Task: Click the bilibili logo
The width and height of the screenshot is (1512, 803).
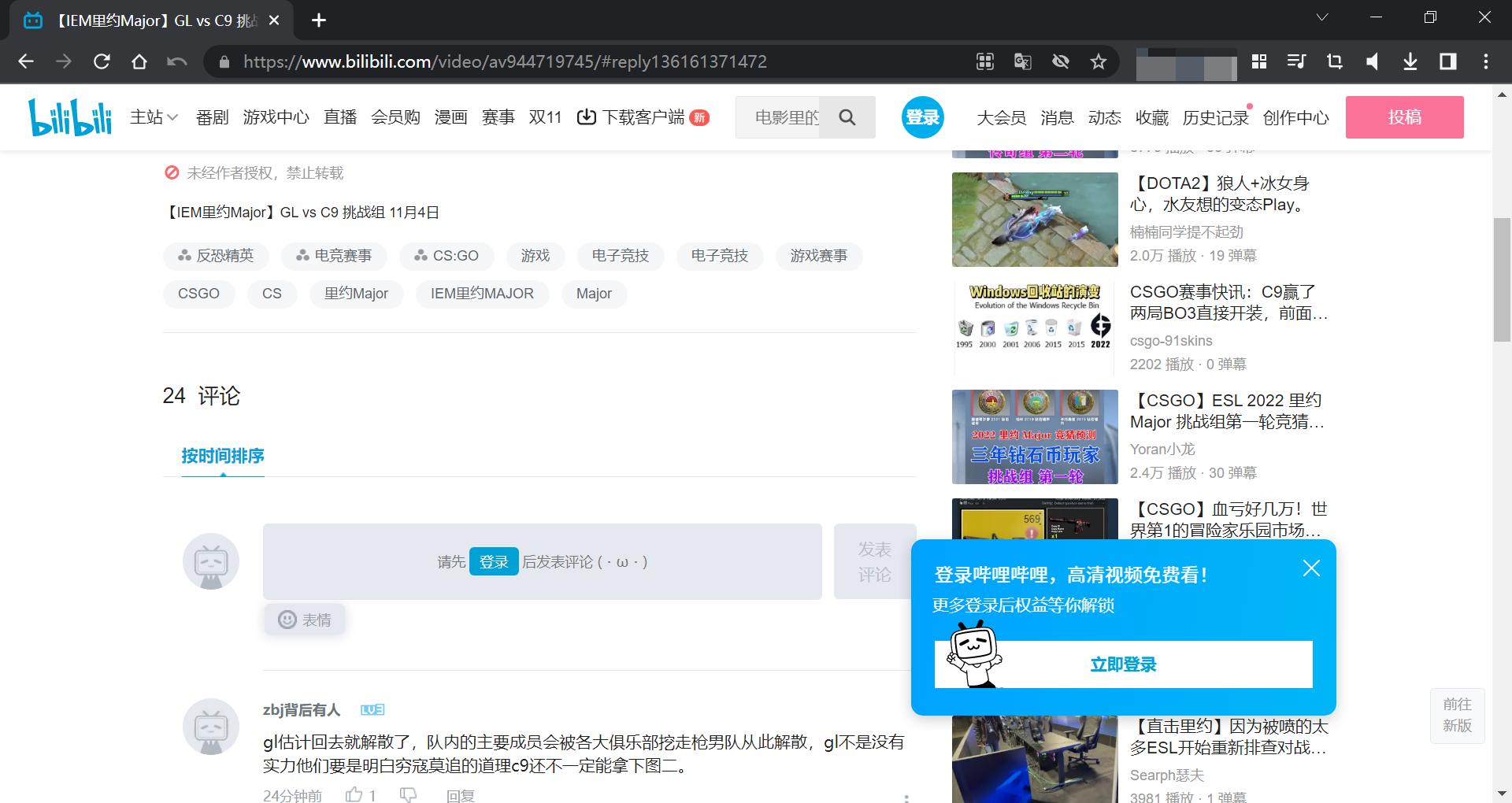Action: (69, 117)
